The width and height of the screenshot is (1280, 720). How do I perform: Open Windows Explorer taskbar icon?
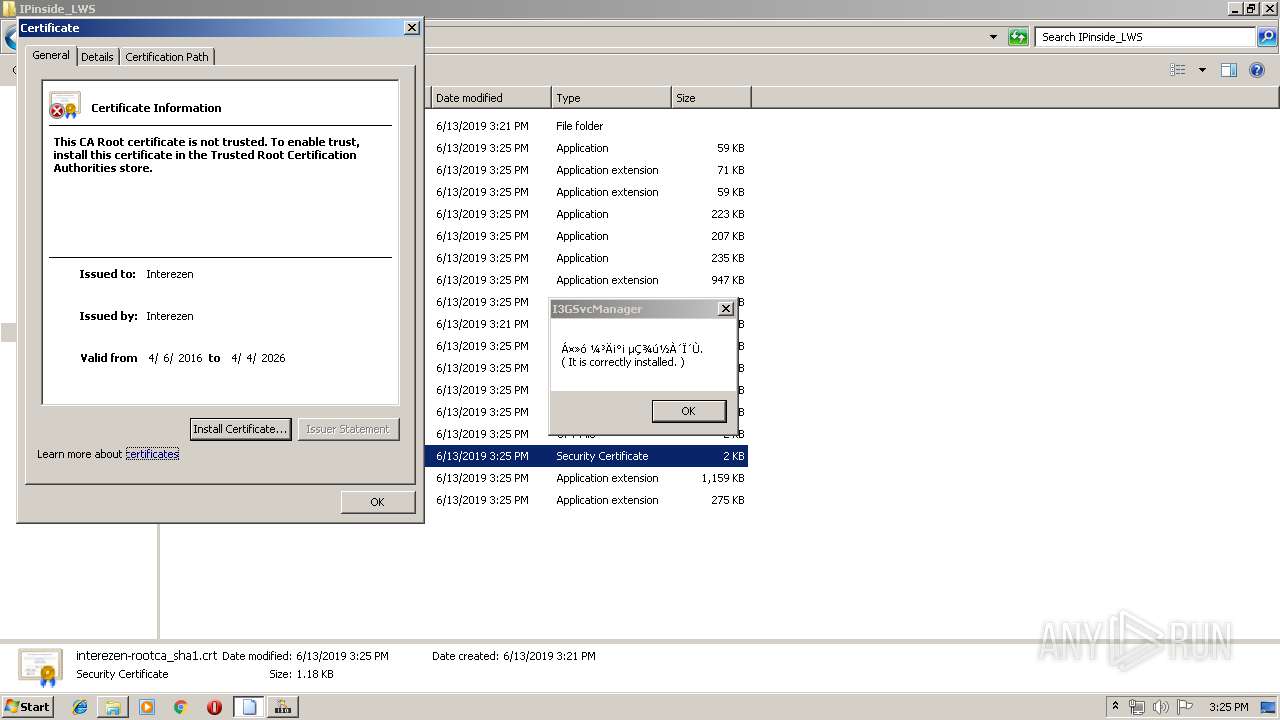pos(113,707)
